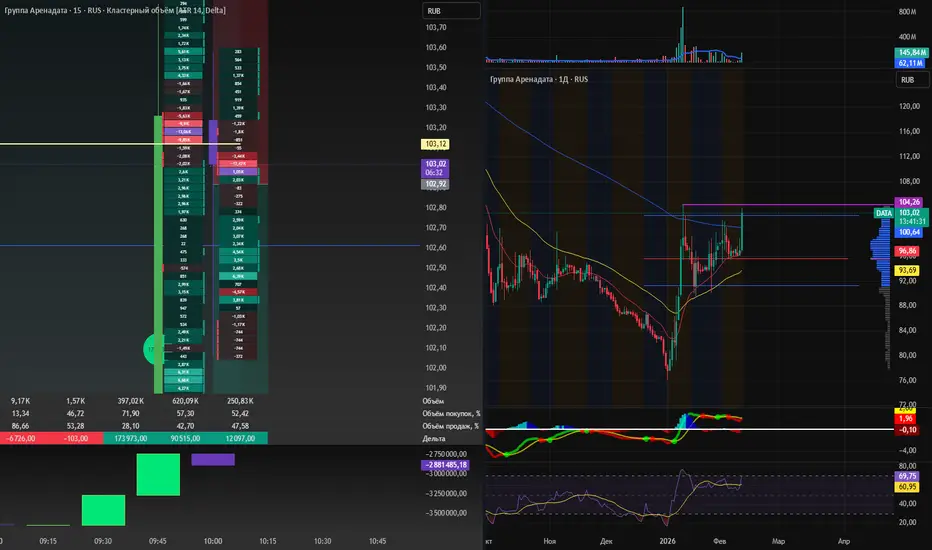Viewport: 932px width, 550px height.
Task: Click the 'Объём' row label
Action: click(x=433, y=401)
